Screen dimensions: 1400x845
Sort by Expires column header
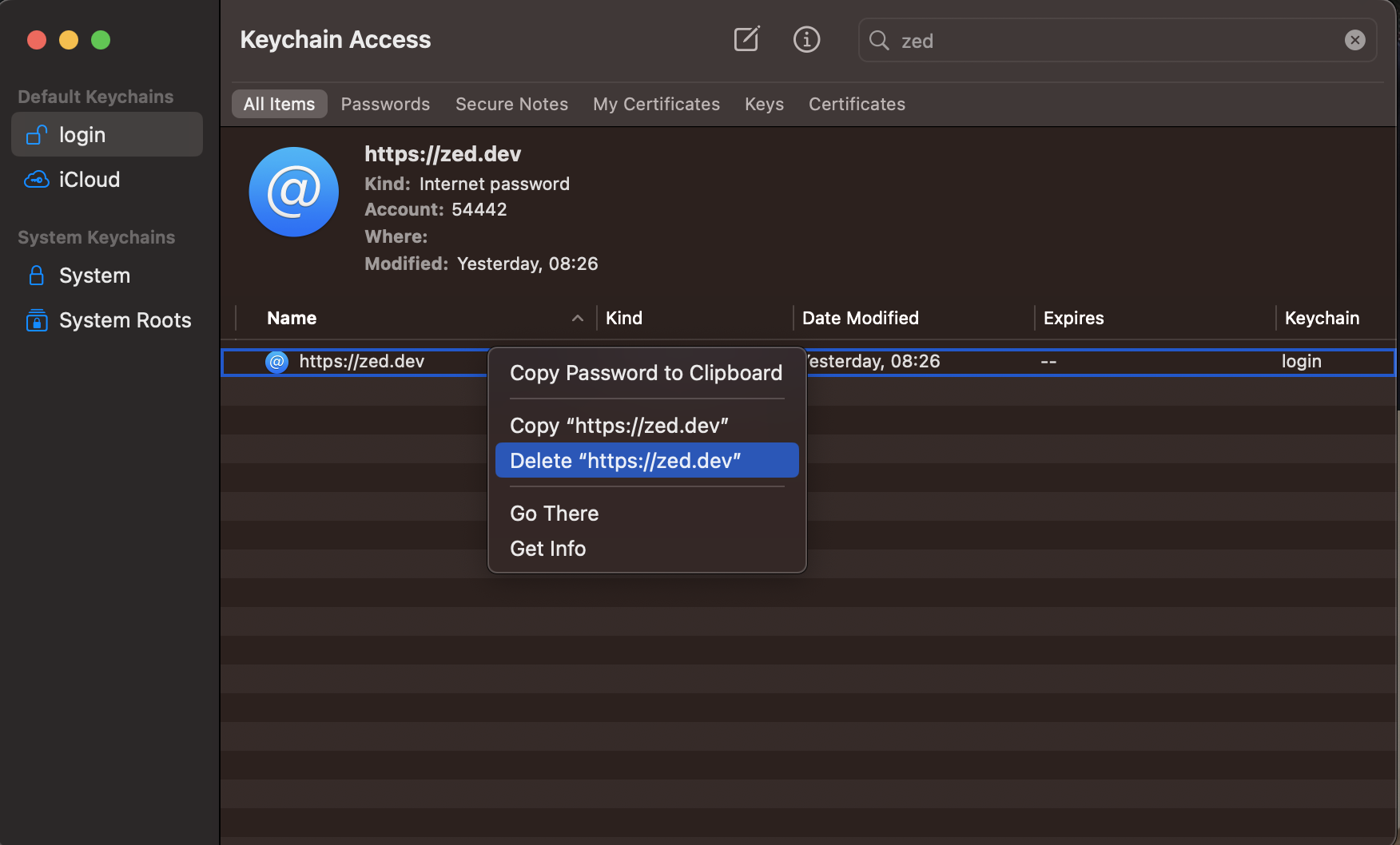(1073, 319)
